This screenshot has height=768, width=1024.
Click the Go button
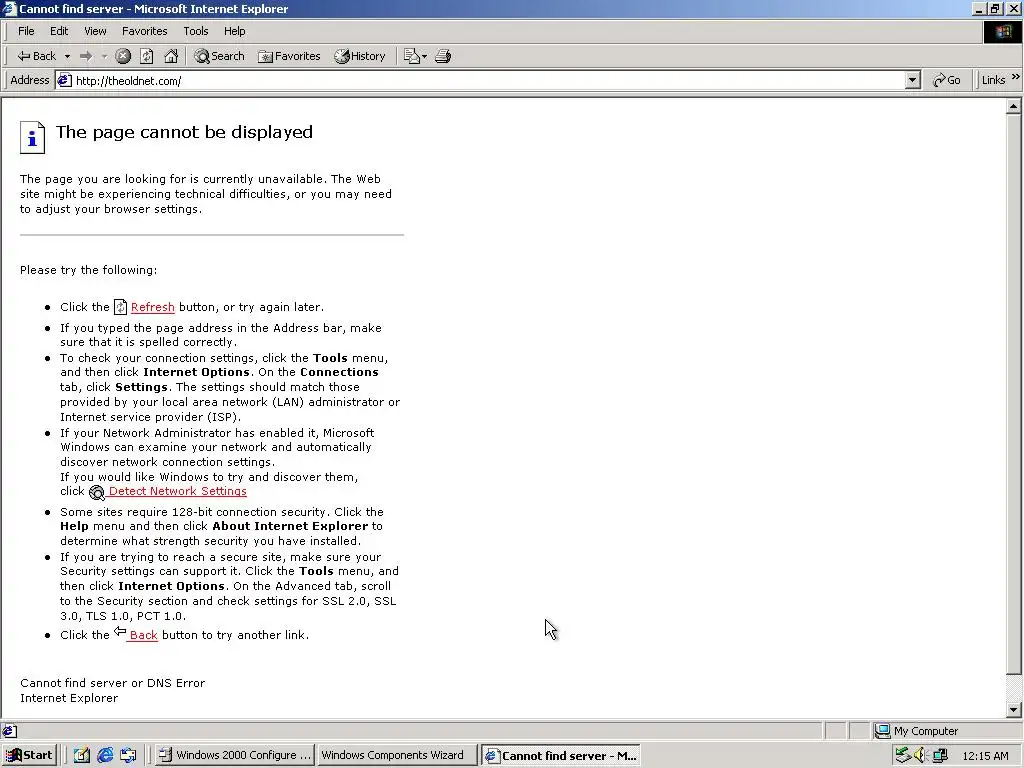(946, 80)
